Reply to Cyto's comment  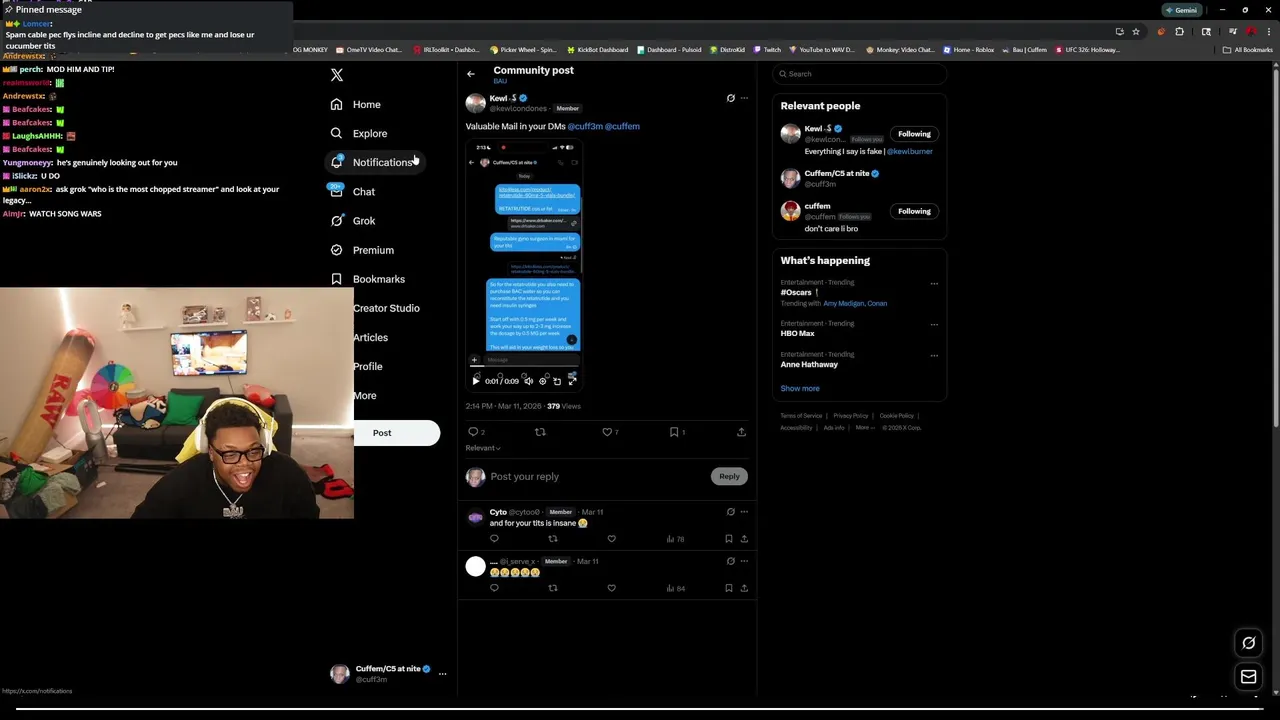coord(494,539)
